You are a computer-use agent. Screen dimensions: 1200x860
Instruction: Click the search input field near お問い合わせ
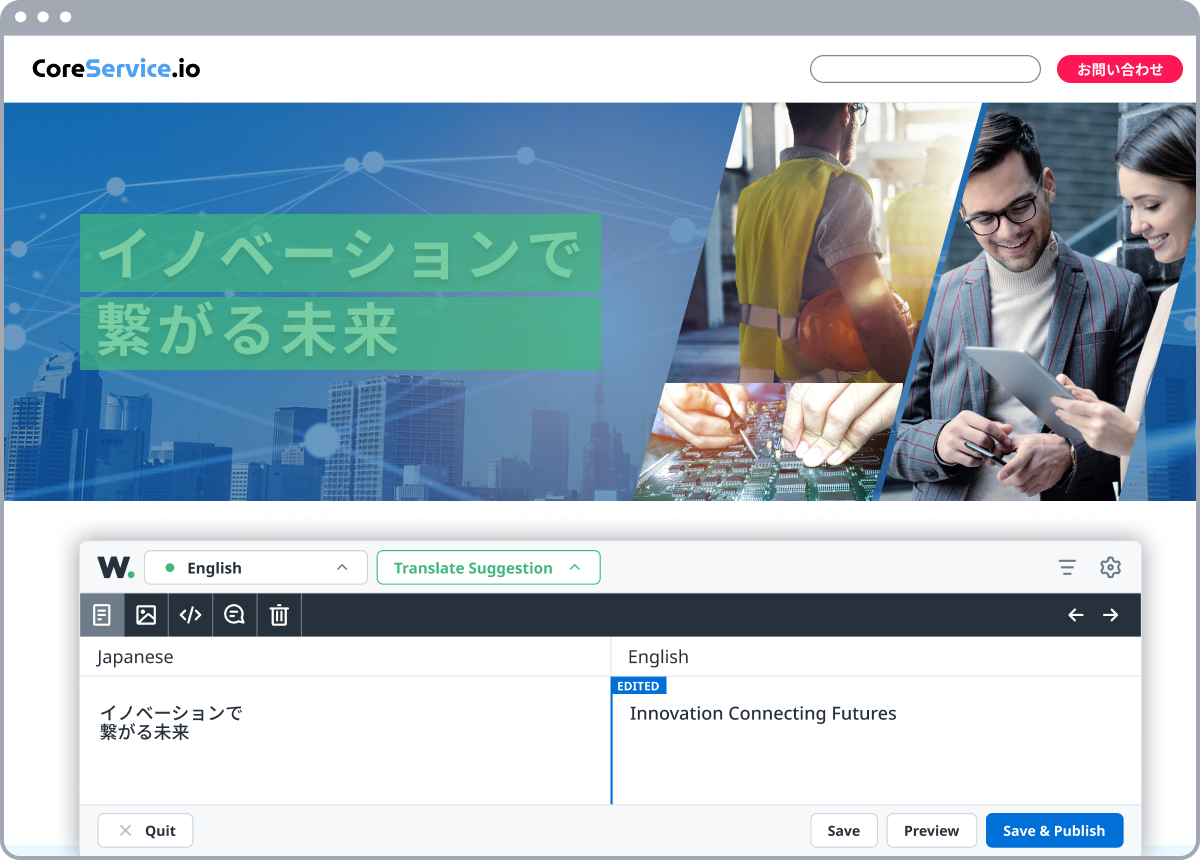(924, 68)
